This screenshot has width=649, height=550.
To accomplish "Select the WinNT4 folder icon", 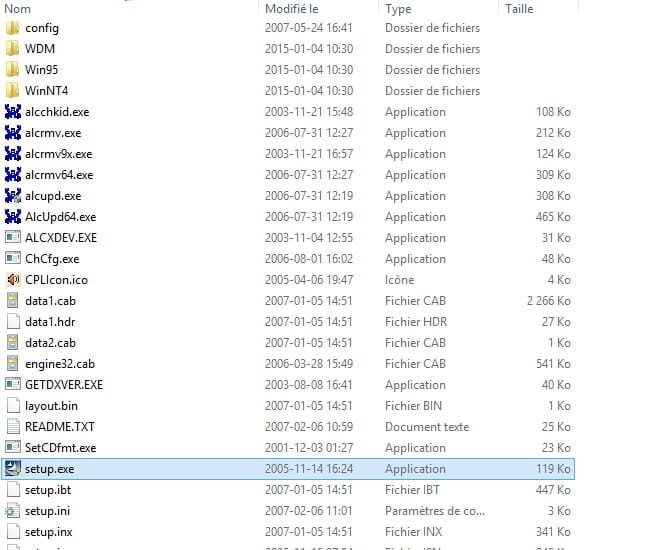I will [12, 91].
